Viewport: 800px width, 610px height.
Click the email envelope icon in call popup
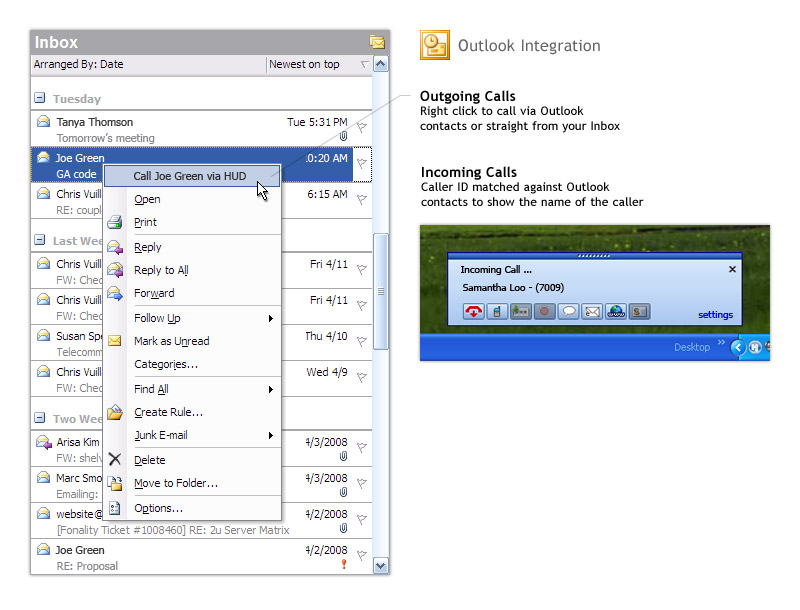coord(592,312)
